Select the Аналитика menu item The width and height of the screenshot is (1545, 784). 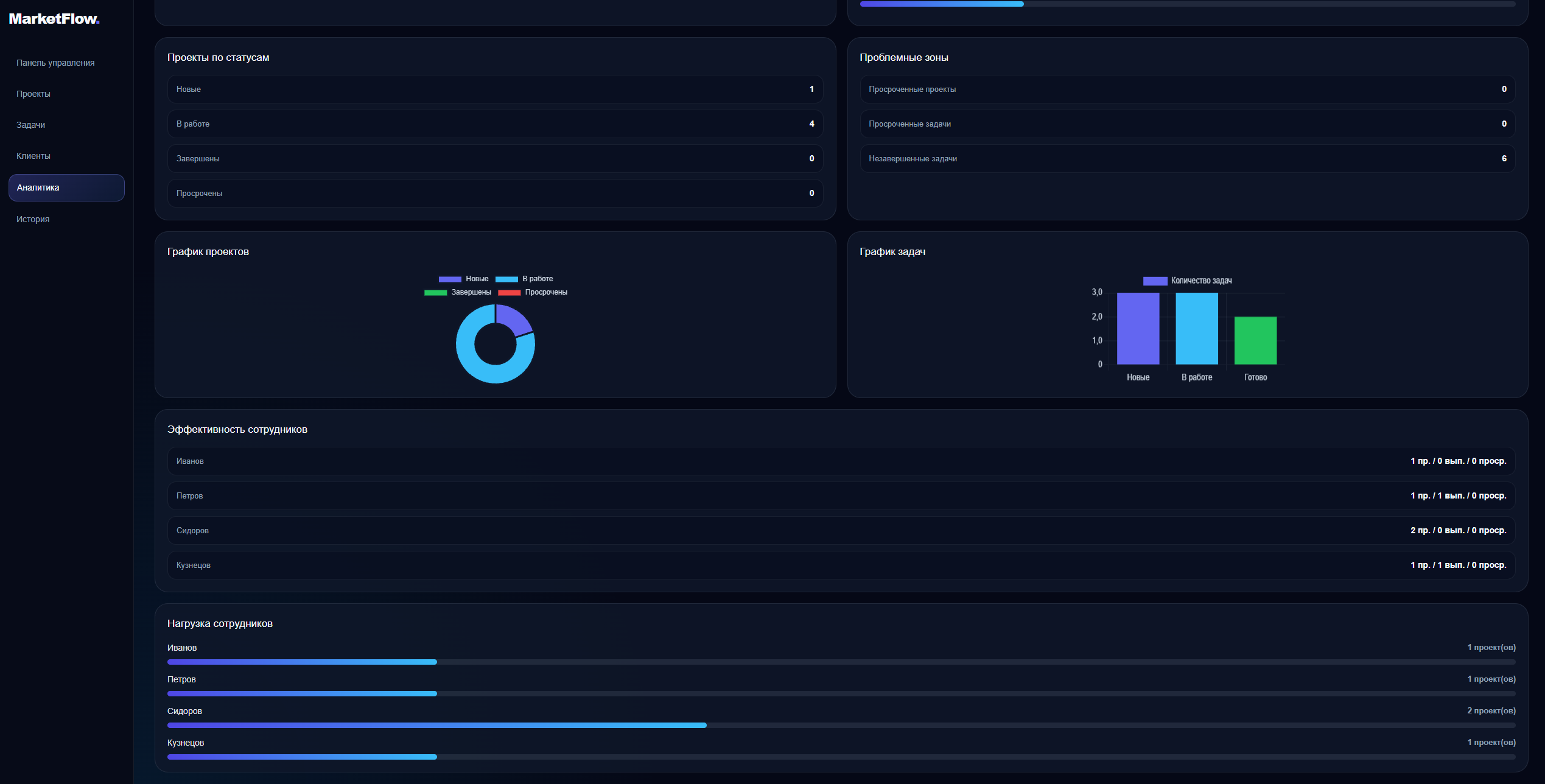pyautogui.click(x=66, y=187)
